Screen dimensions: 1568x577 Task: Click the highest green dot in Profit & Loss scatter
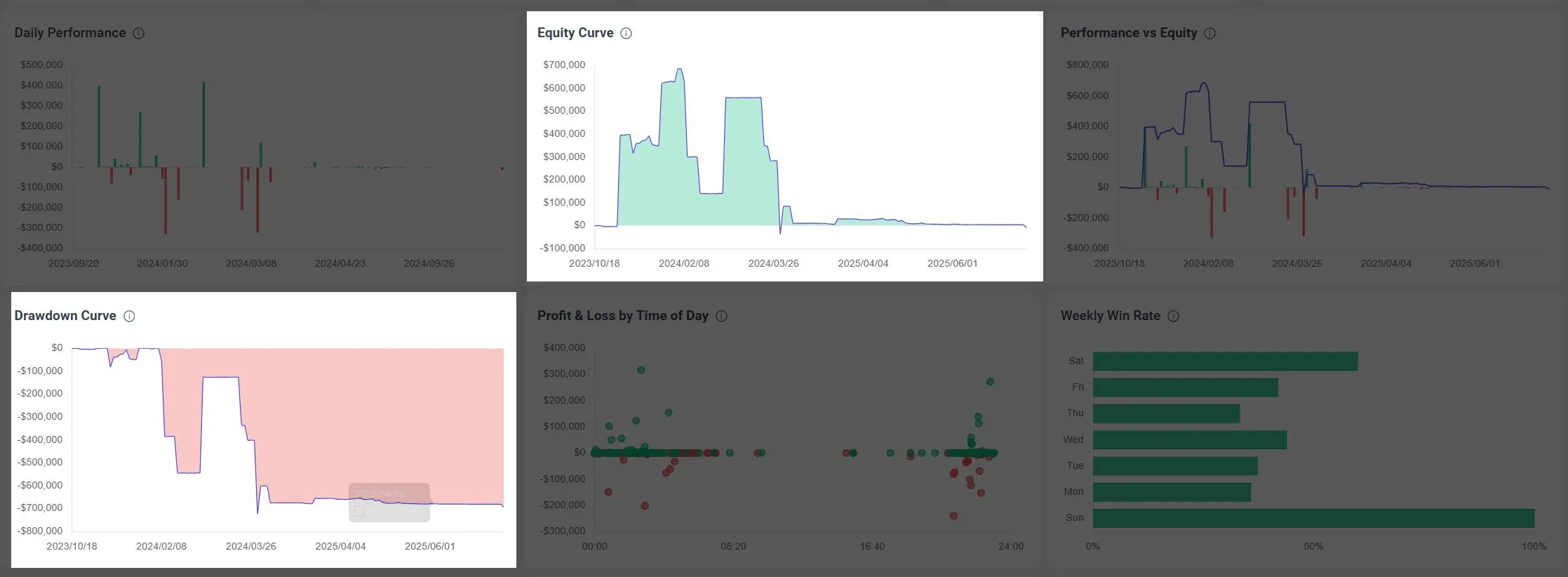[641, 370]
